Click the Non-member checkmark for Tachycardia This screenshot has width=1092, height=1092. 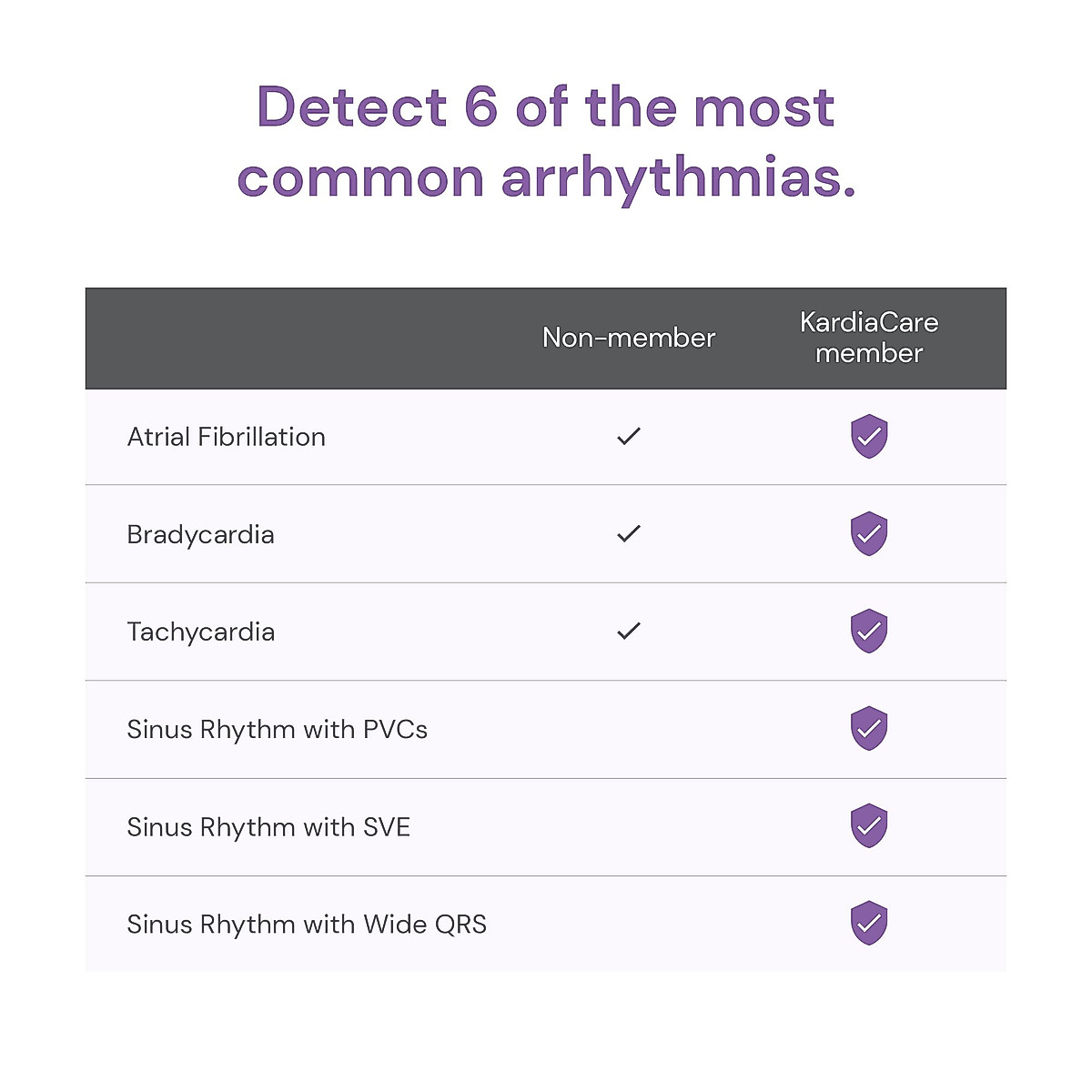629,632
